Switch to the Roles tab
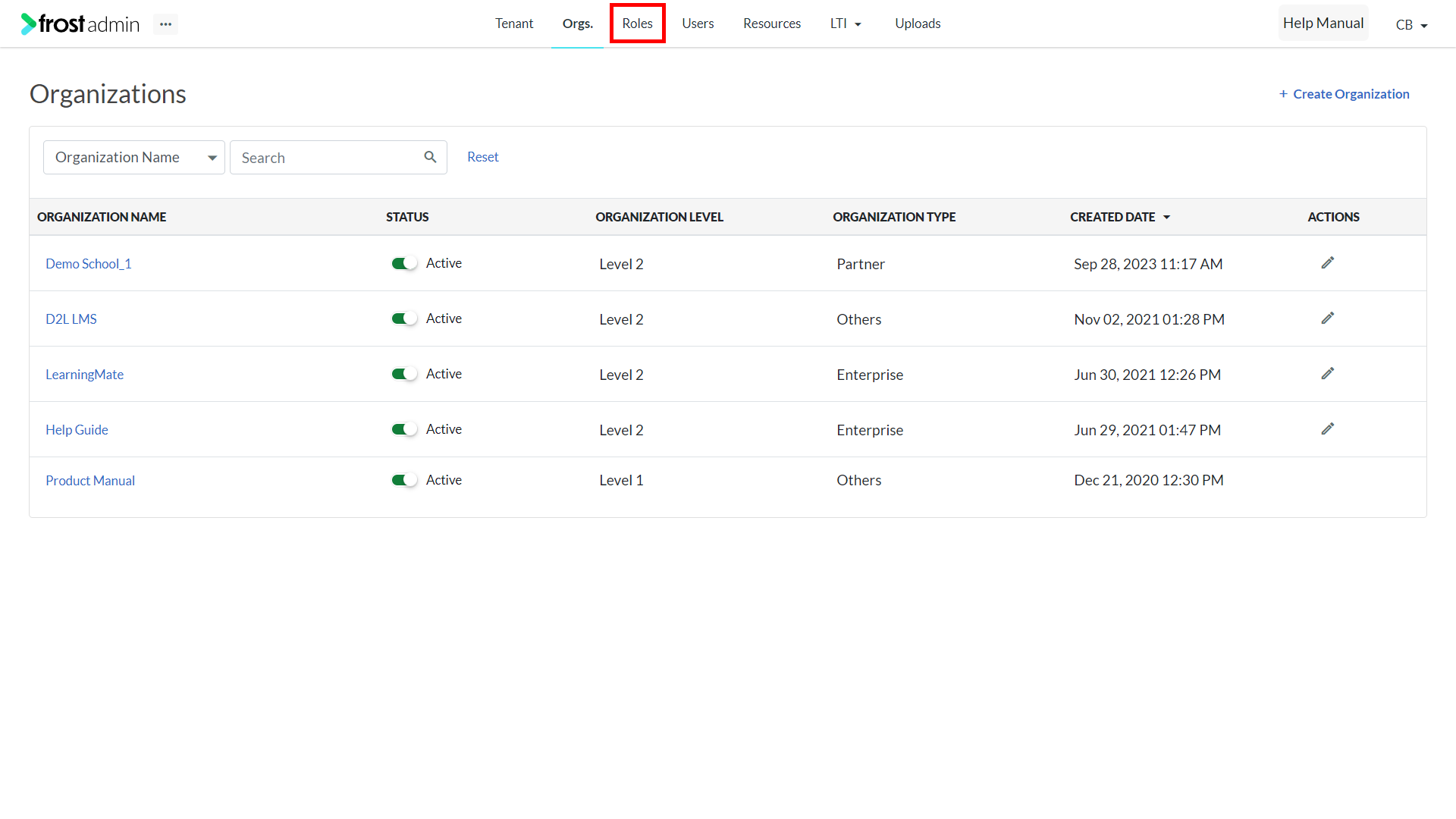 [637, 24]
